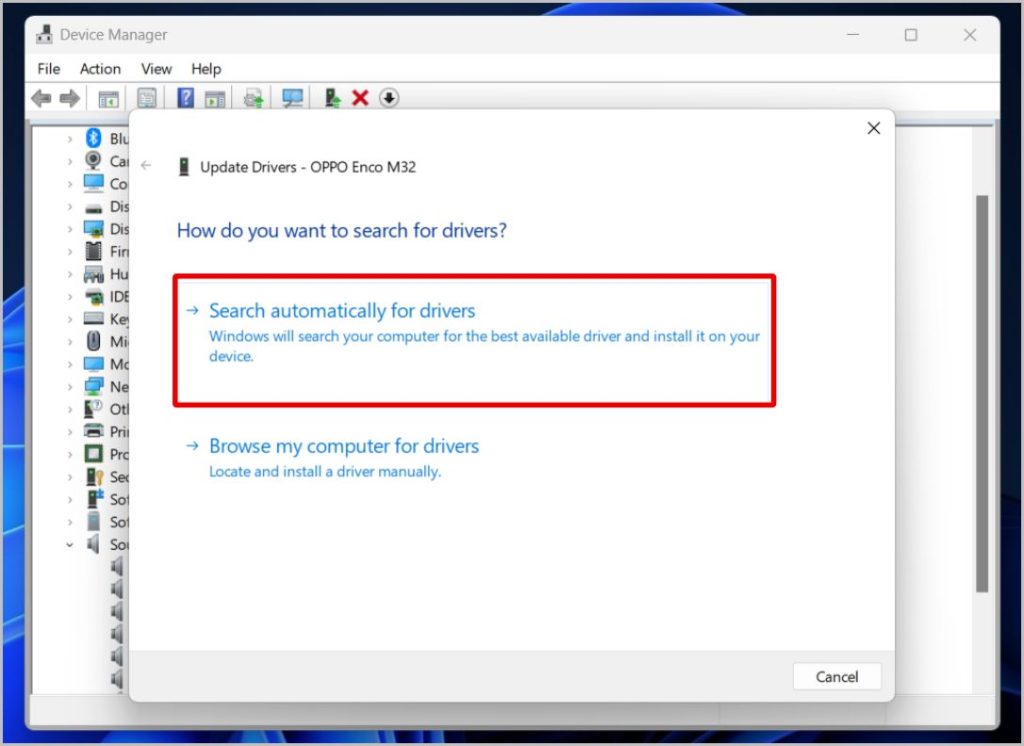Minimize the Device Manager window

click(853, 35)
